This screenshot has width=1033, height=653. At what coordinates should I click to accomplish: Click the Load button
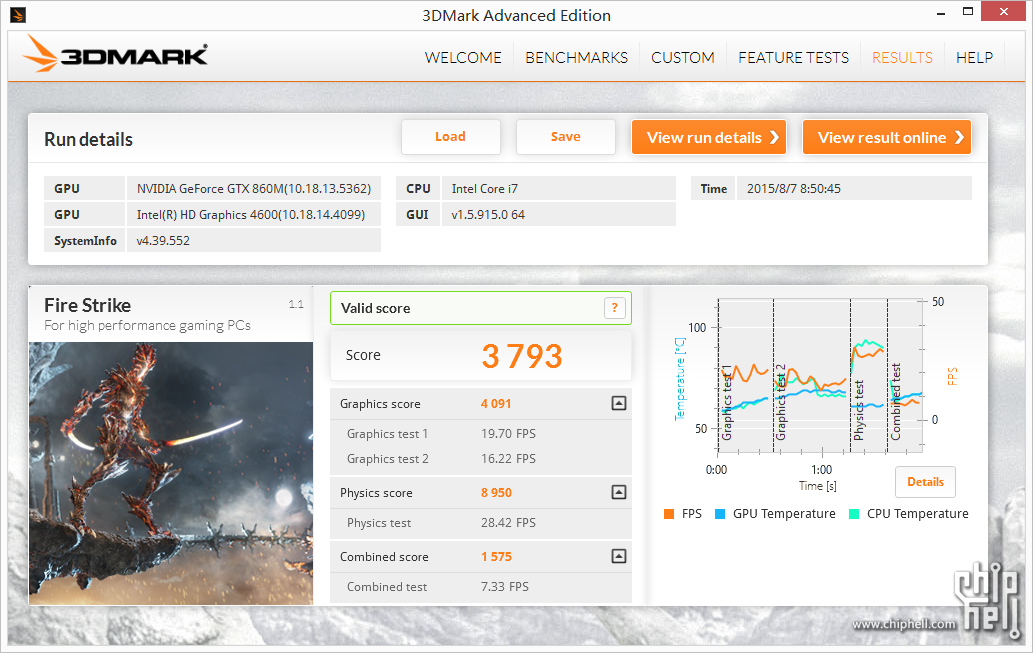[451, 136]
